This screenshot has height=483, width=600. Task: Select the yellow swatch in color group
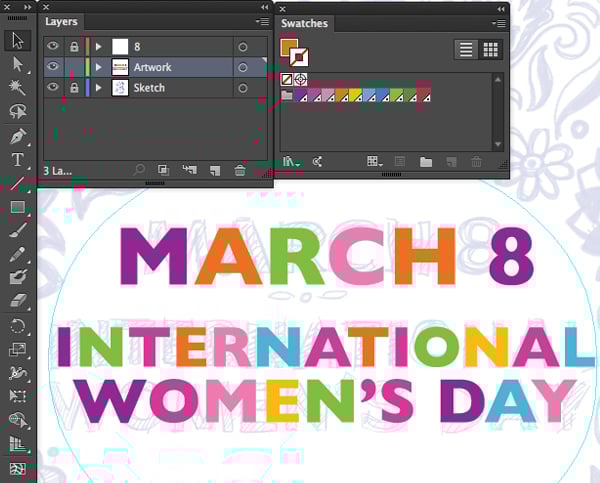click(x=356, y=96)
